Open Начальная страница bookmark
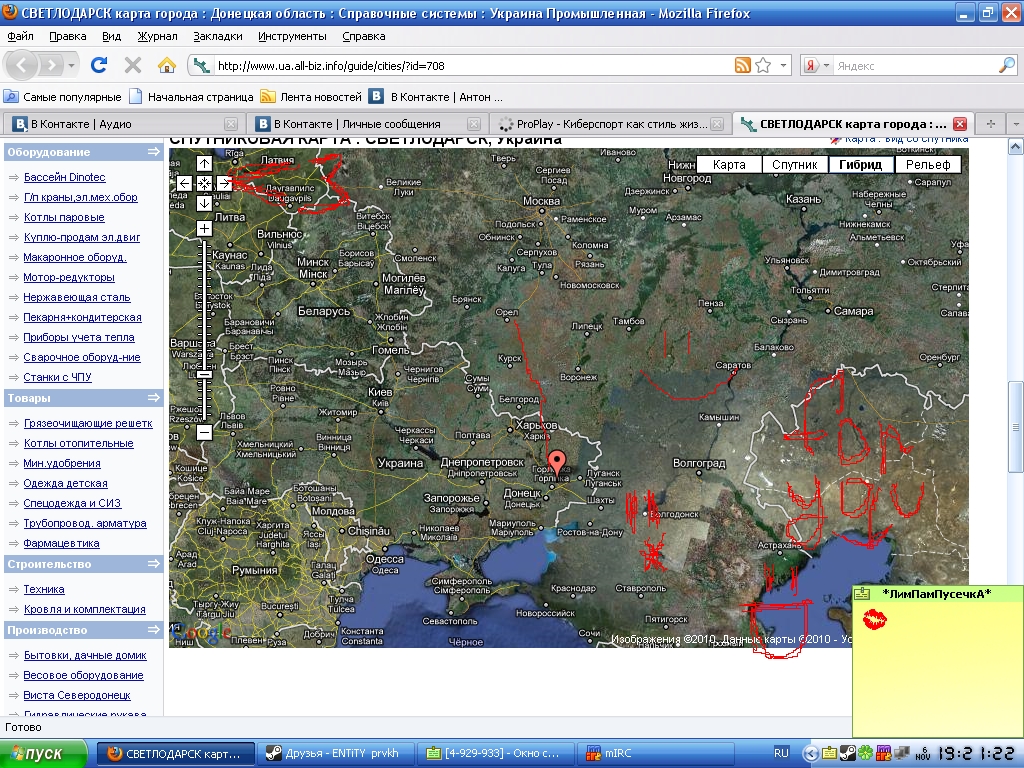Image resolution: width=1024 pixels, height=768 pixels. [191, 97]
